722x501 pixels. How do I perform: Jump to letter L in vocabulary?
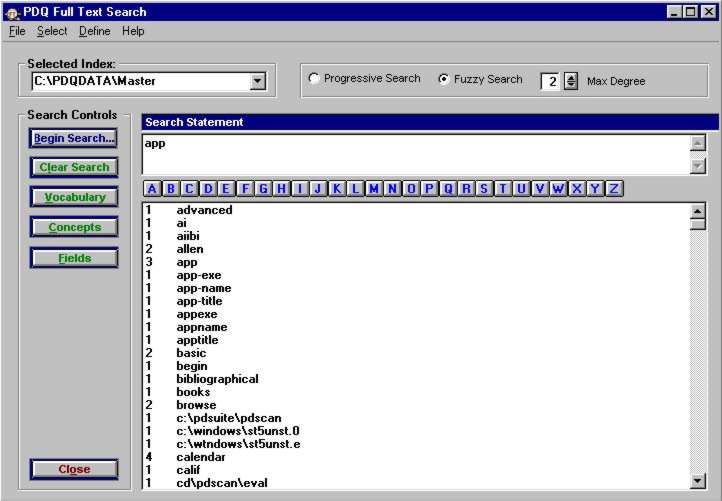[355, 188]
